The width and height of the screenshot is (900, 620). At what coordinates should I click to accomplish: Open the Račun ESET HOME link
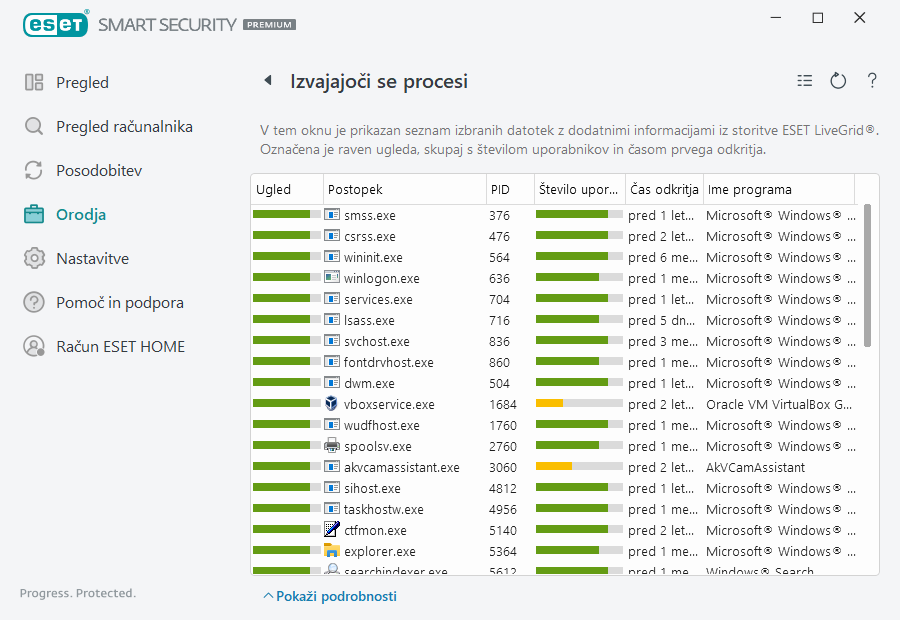pos(120,347)
